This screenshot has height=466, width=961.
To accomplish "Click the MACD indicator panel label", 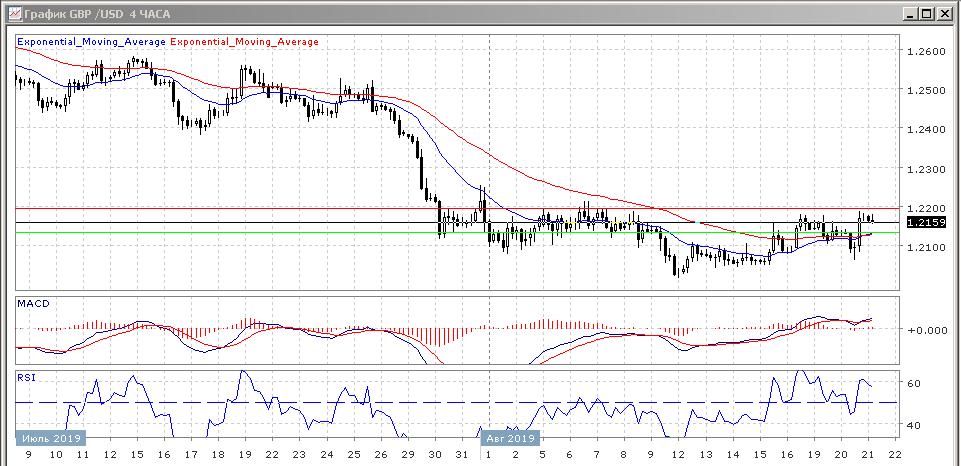I will pyautogui.click(x=35, y=303).
